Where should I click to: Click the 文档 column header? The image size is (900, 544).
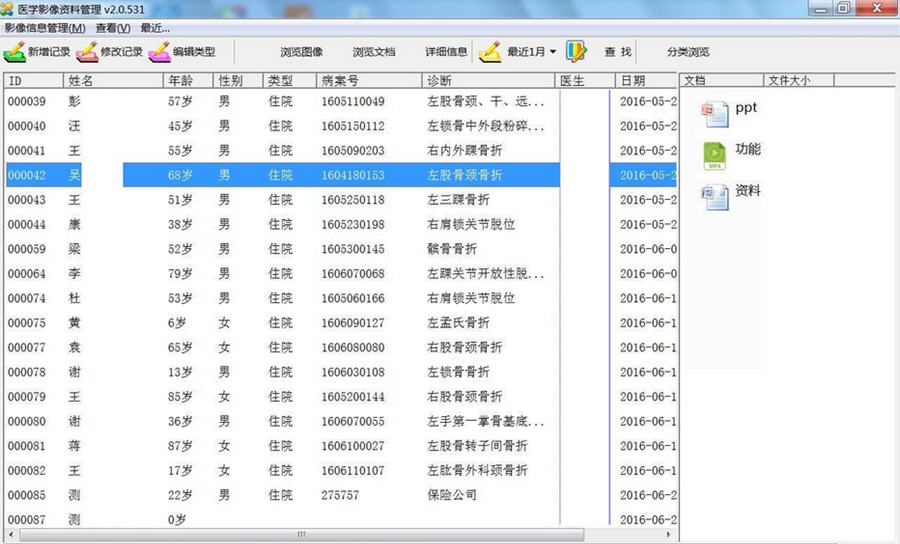pyautogui.click(x=721, y=80)
